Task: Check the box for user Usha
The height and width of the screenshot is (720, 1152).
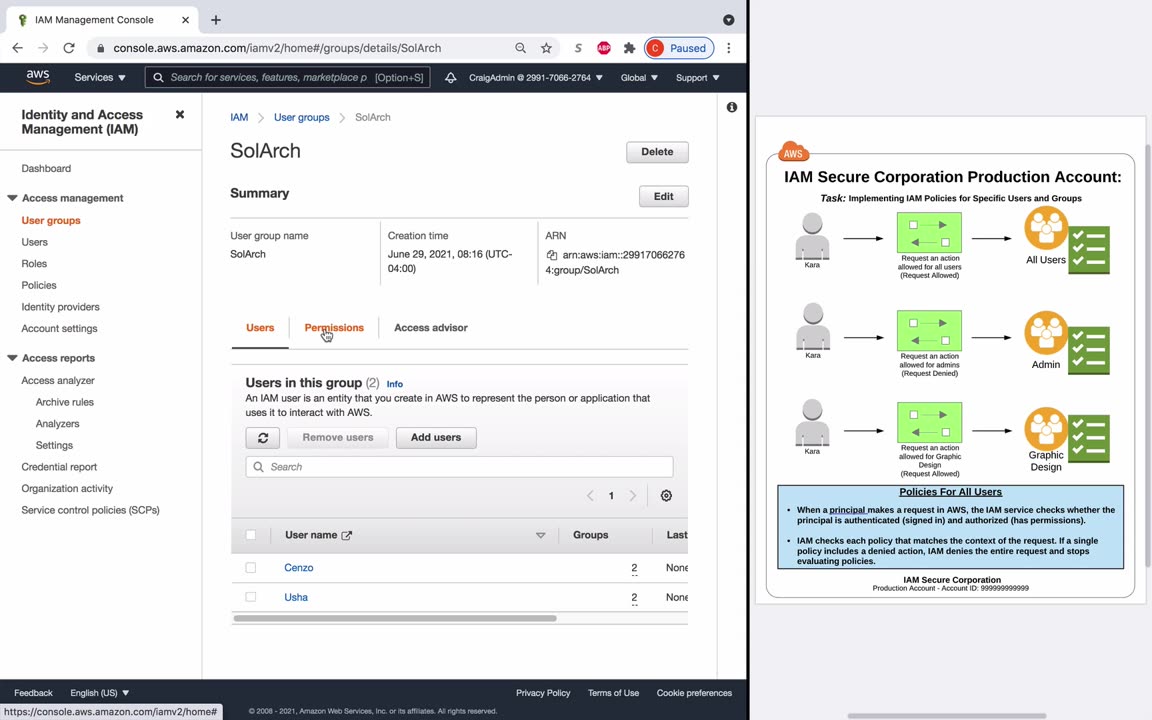Action: coord(251,597)
